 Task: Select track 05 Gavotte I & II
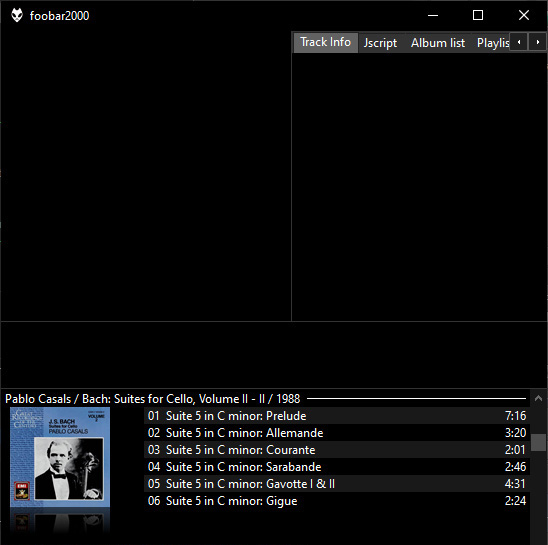click(337, 484)
